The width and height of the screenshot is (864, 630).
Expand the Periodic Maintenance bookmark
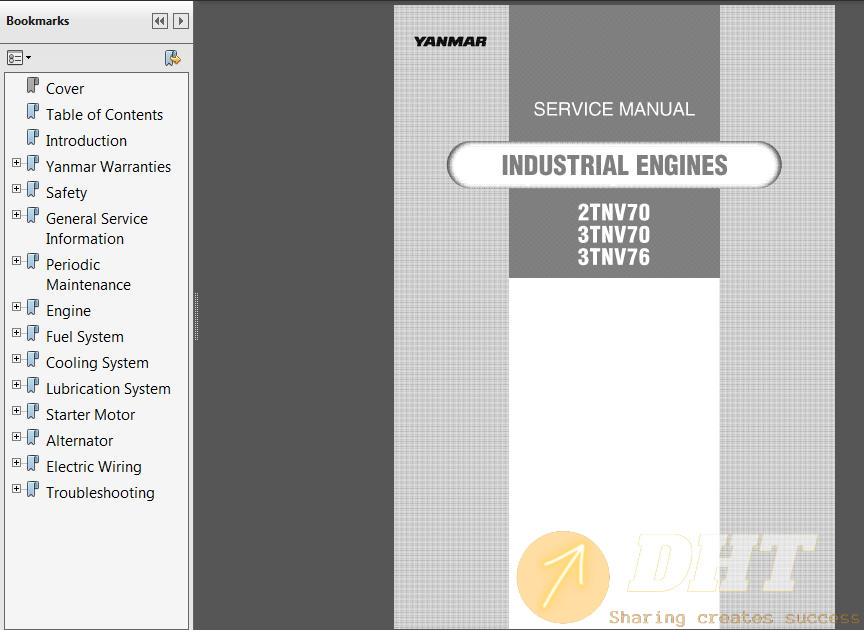17,261
